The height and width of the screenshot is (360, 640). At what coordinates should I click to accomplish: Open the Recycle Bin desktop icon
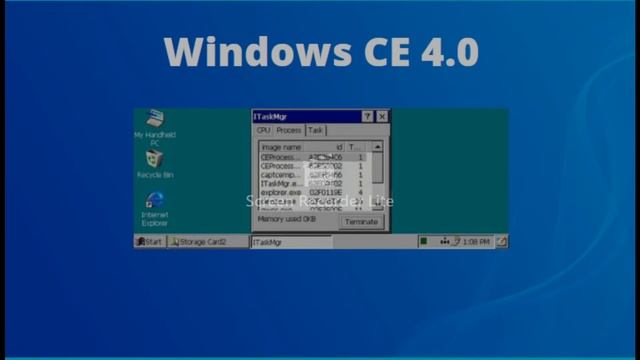[155, 164]
